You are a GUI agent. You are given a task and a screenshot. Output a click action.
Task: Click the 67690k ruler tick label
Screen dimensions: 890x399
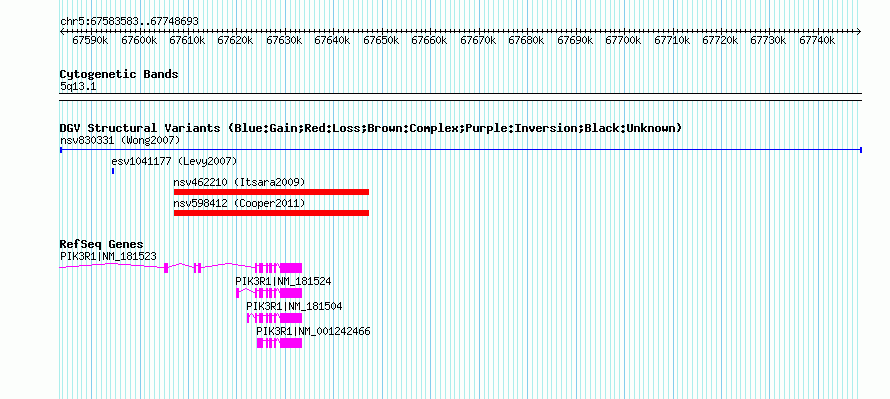[575, 40]
